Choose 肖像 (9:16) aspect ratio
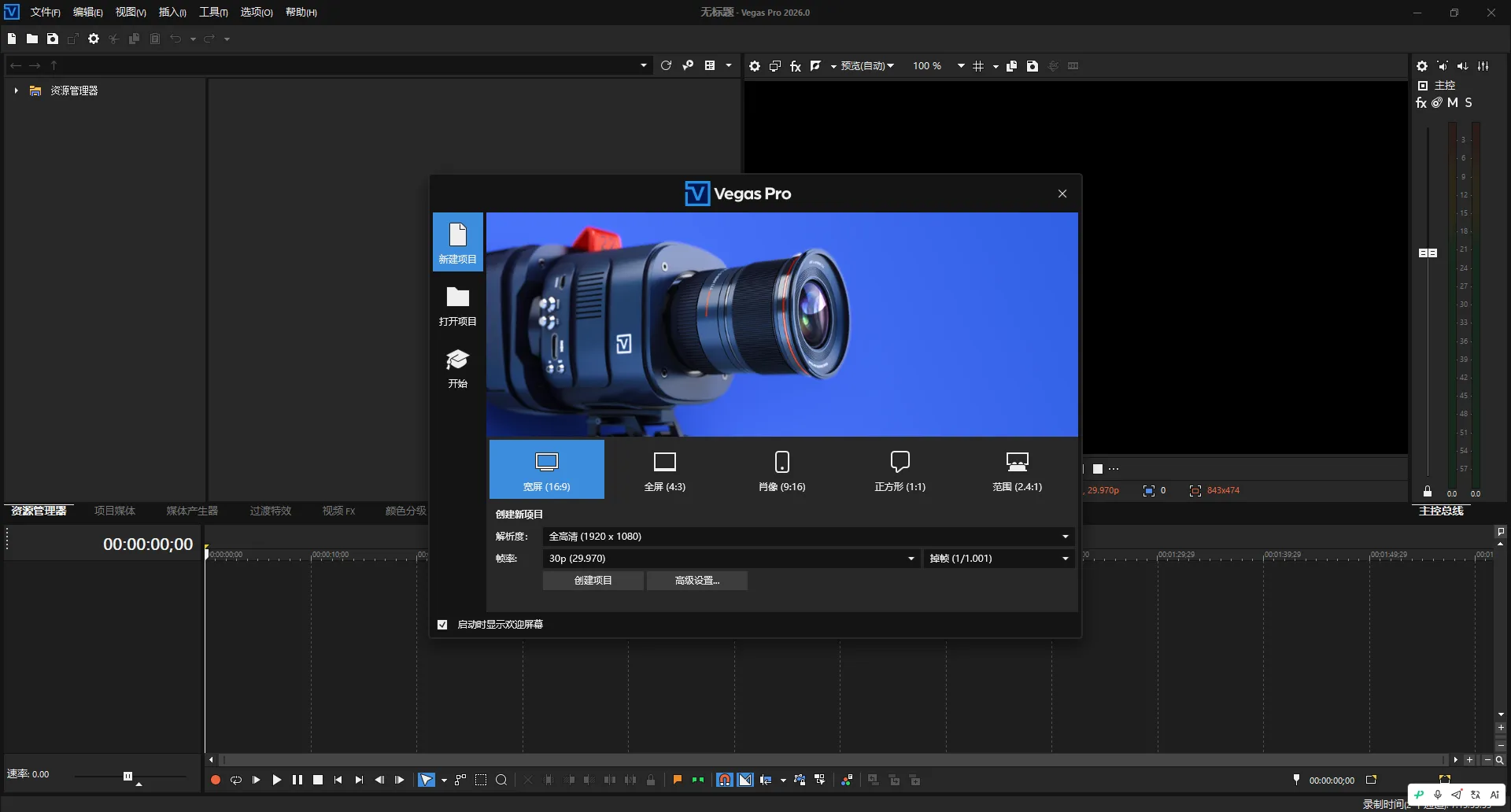 click(x=782, y=469)
